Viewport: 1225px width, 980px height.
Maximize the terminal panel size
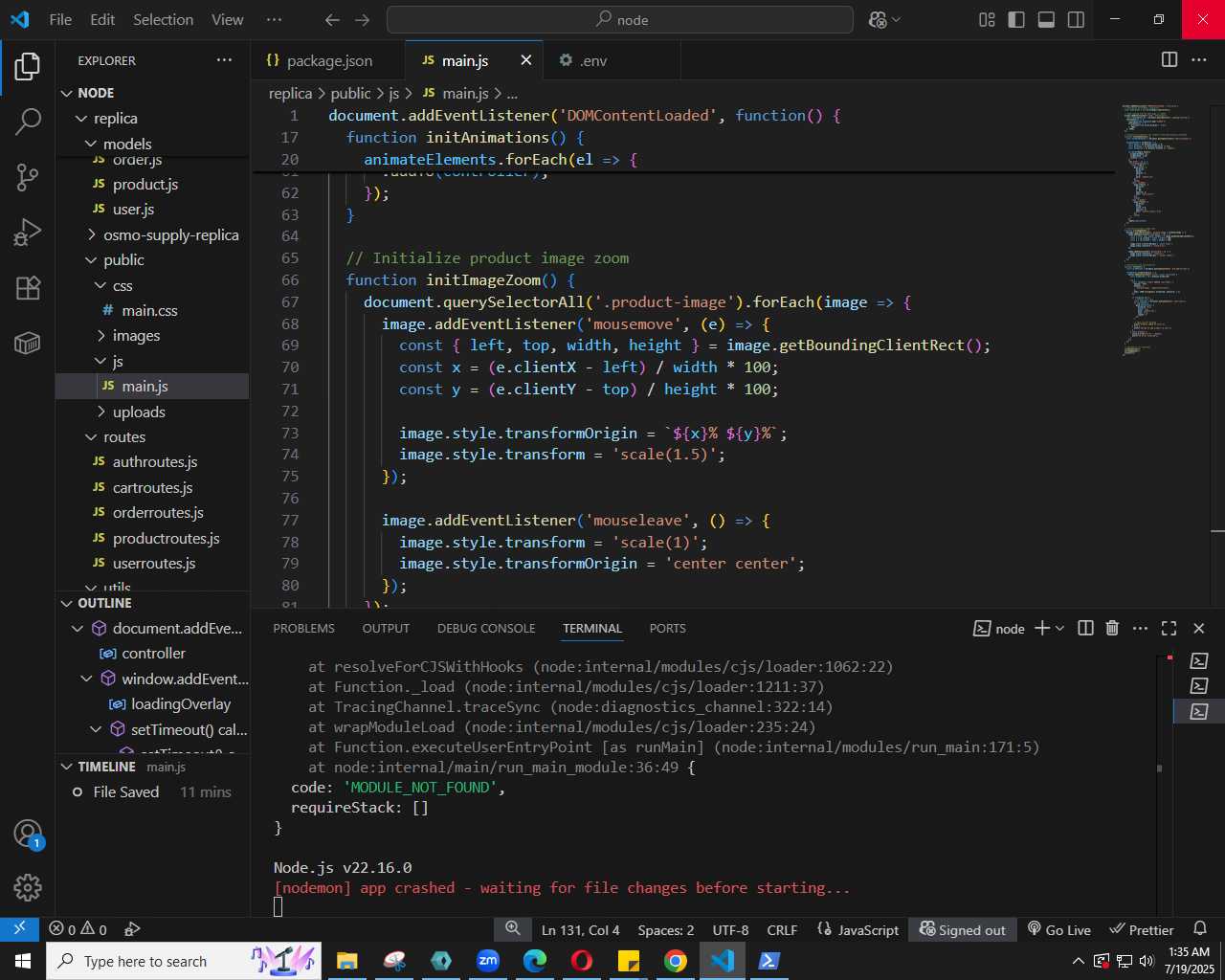1169,628
